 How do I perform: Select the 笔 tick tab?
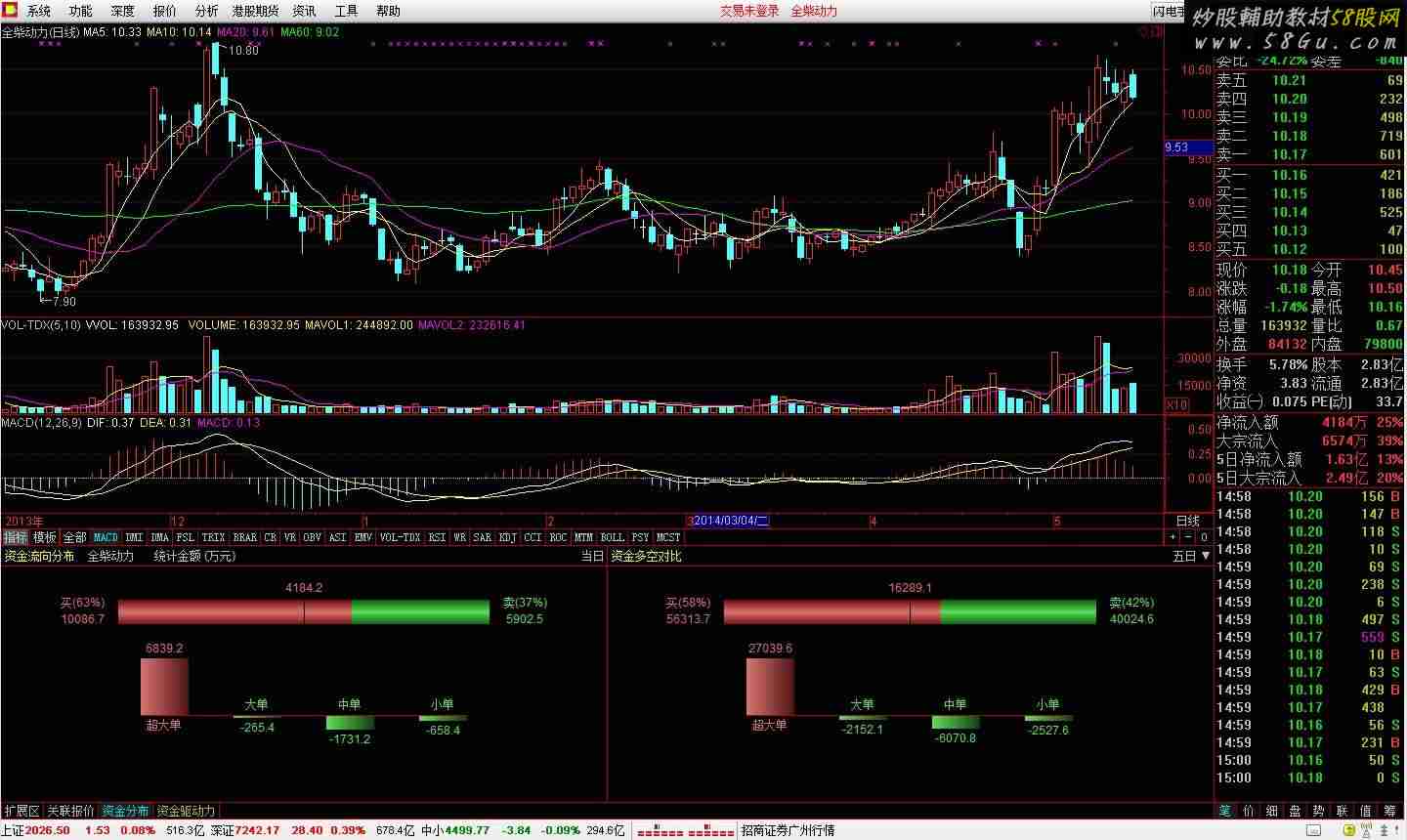[1225, 811]
